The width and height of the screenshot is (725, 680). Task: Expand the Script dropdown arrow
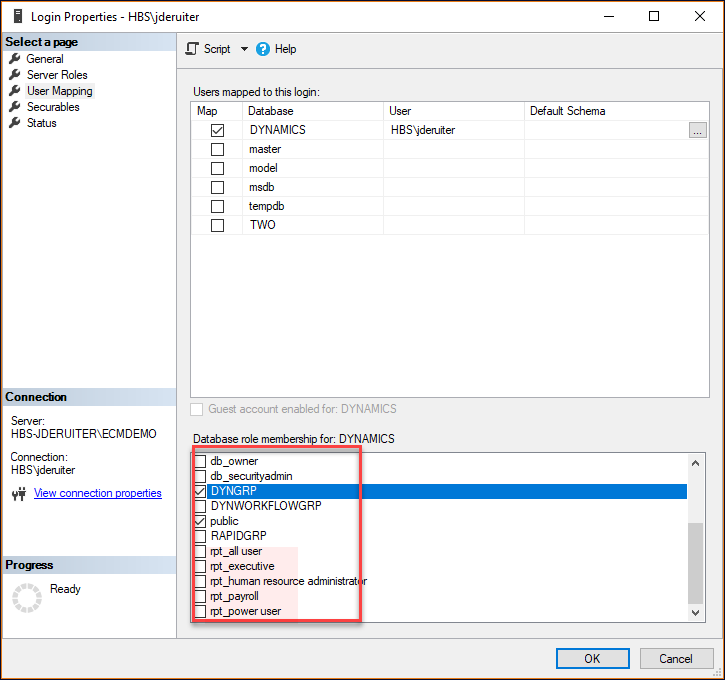[x=244, y=49]
